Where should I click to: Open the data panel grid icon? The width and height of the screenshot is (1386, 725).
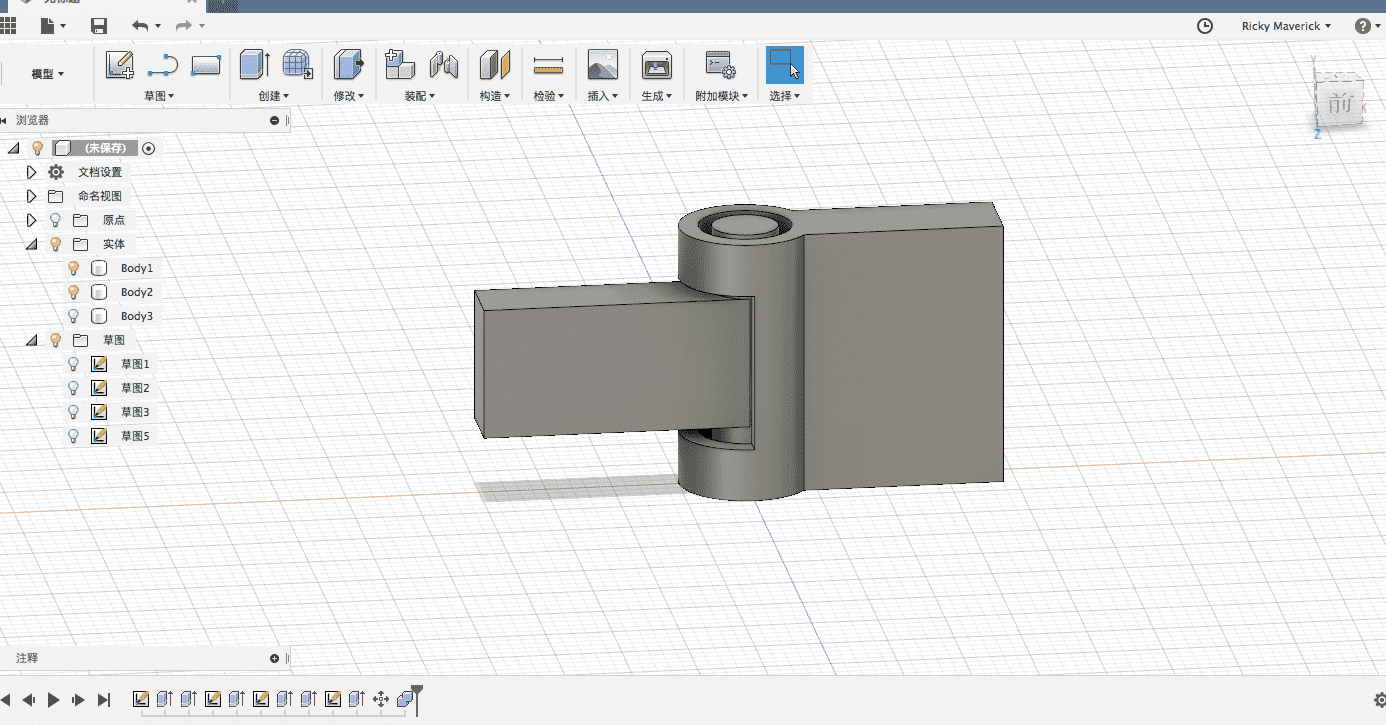click(8, 26)
